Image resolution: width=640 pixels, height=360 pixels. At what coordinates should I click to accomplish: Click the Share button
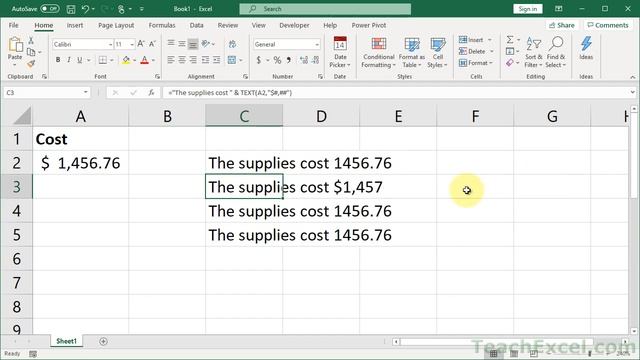(x=562, y=25)
